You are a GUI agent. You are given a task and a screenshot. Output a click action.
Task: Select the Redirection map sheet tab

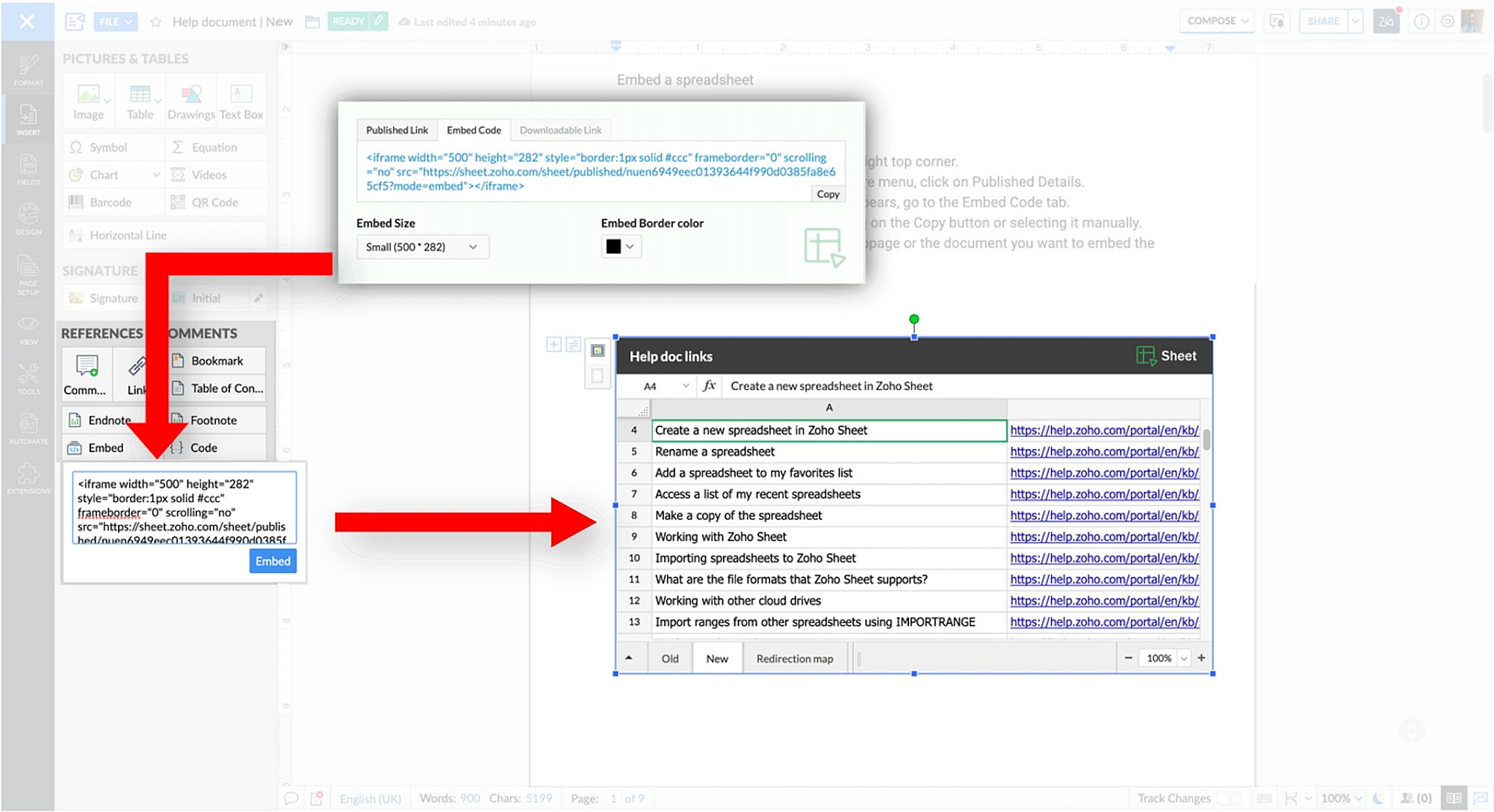point(794,659)
